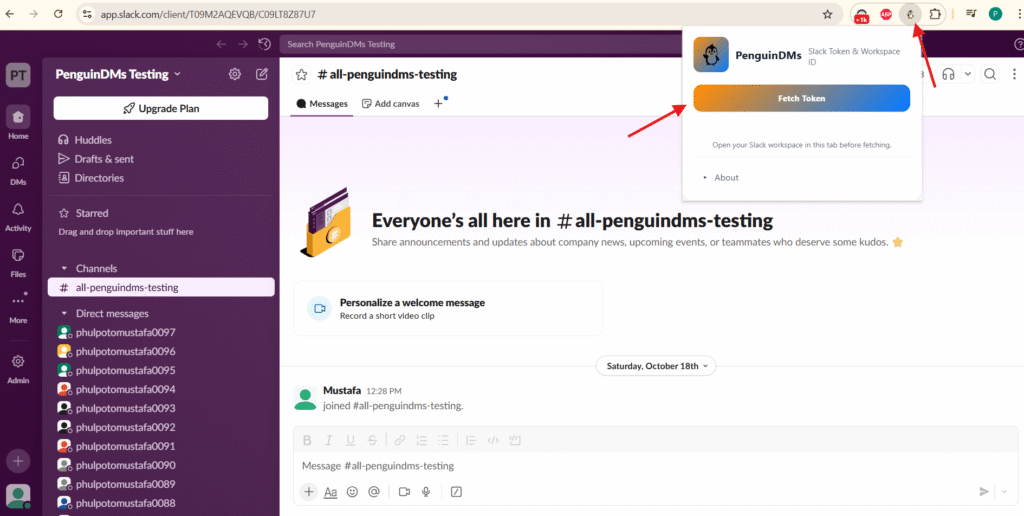The image size is (1024, 516).
Task: Expand the About section in PenguinDMs popup
Action: [x=726, y=178]
